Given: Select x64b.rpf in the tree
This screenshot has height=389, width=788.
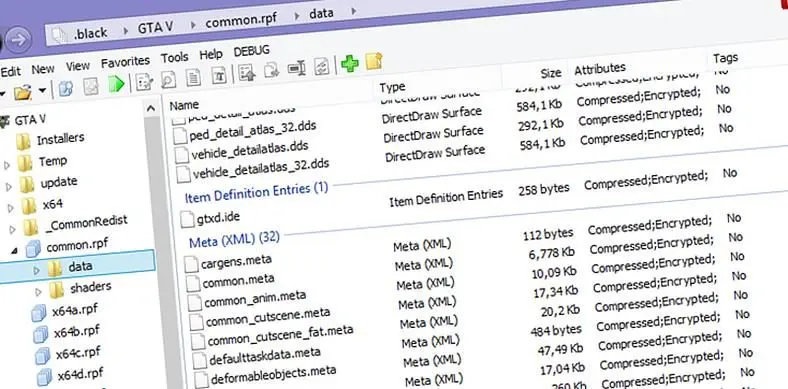Looking at the screenshot, I should click(x=76, y=332).
